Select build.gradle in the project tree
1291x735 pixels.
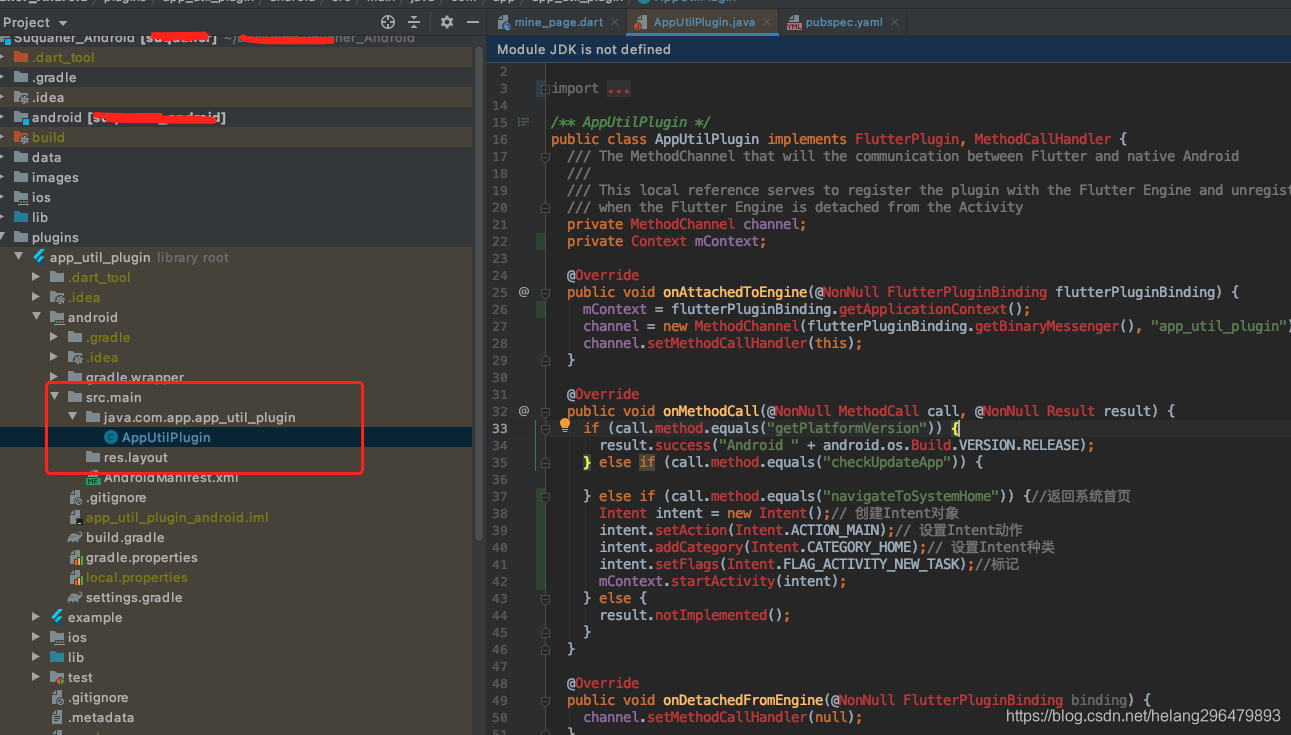pos(125,537)
